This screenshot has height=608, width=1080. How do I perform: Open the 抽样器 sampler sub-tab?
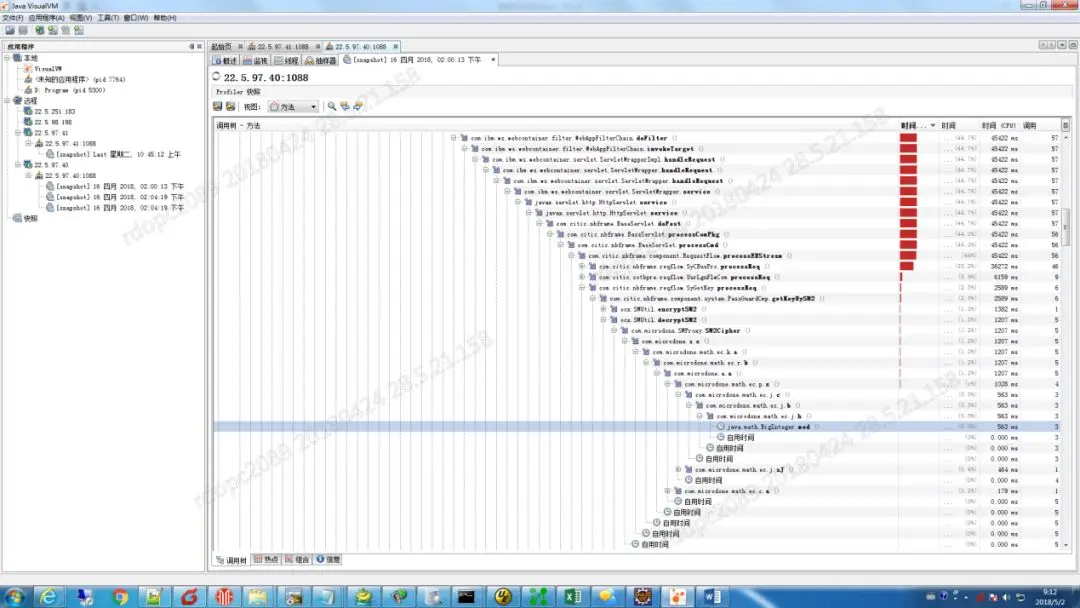321,61
